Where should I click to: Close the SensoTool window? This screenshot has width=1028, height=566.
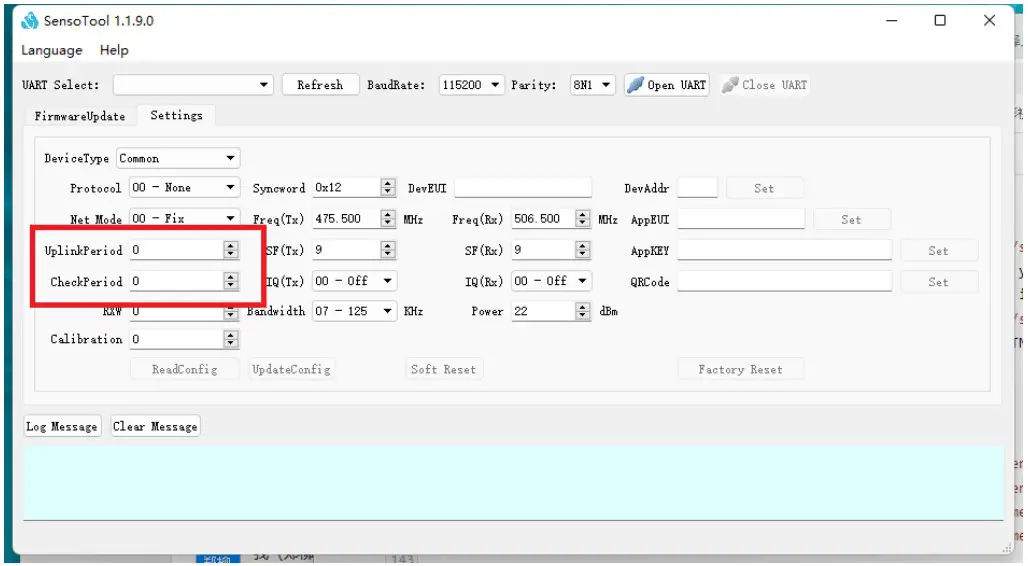tap(989, 20)
